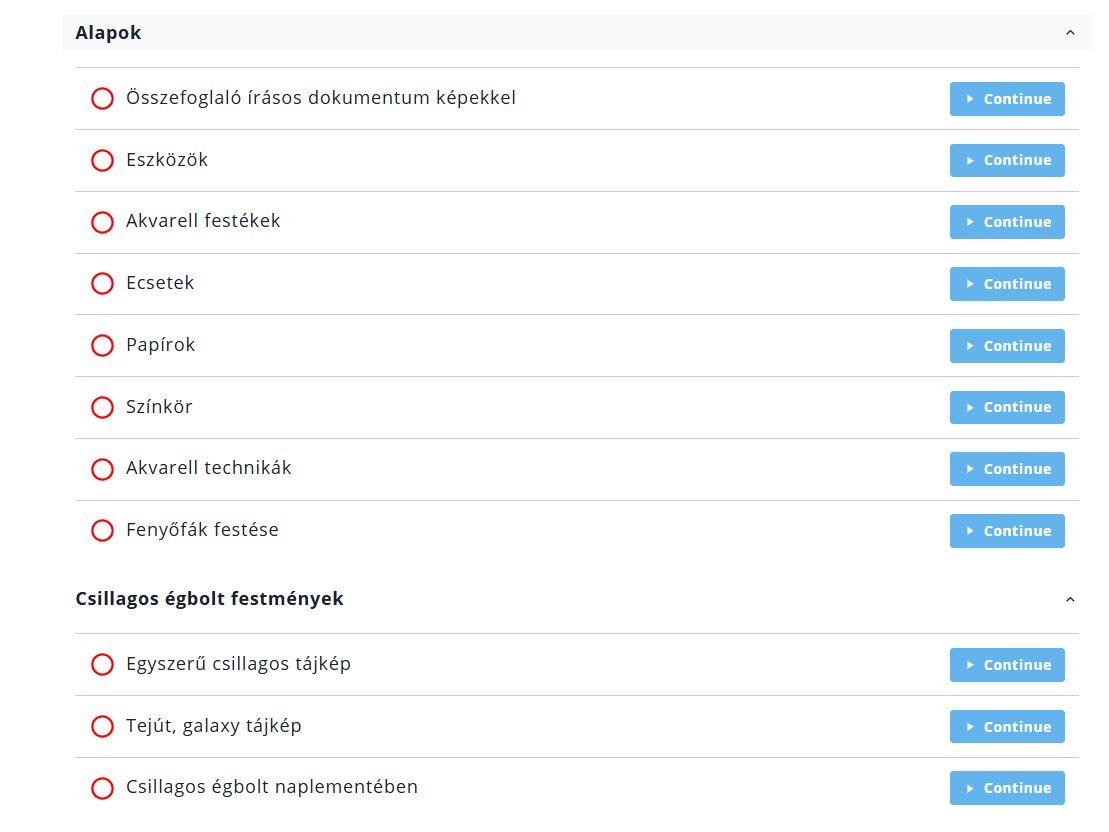Collapse the Alapok section chevron
The image size is (1109, 832).
[1070, 33]
